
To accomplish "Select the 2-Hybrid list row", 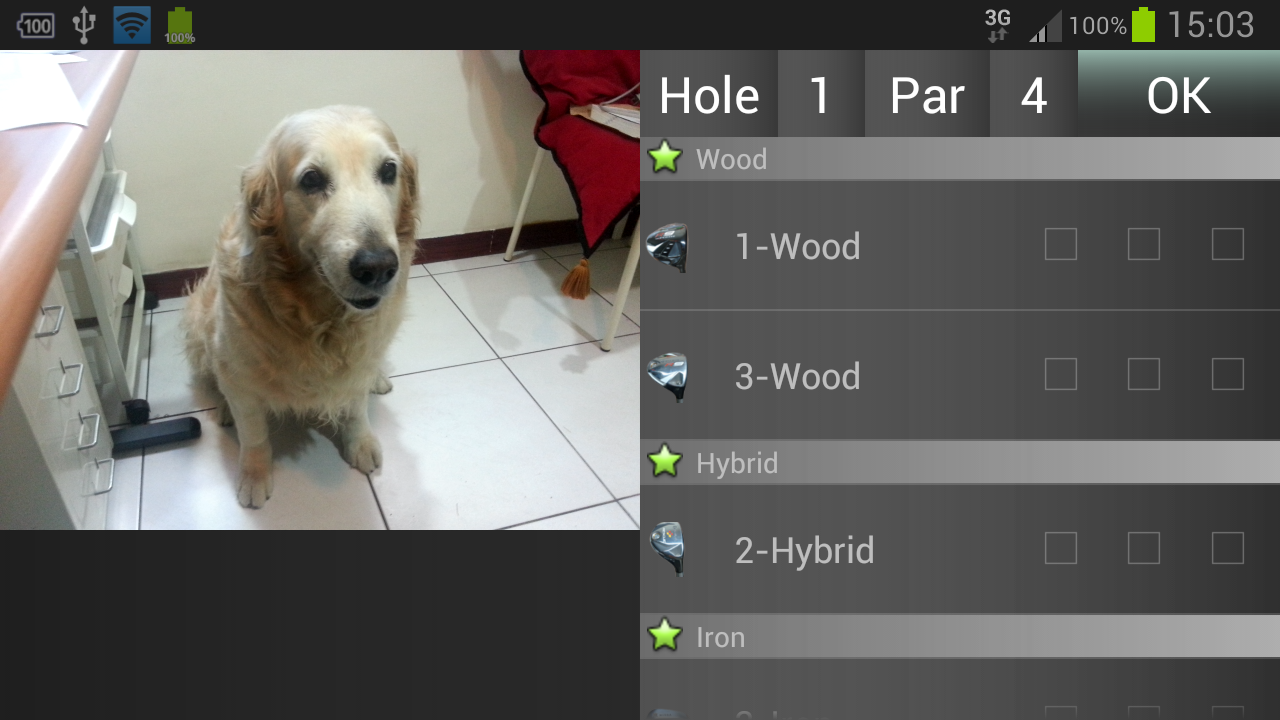I will [960, 549].
